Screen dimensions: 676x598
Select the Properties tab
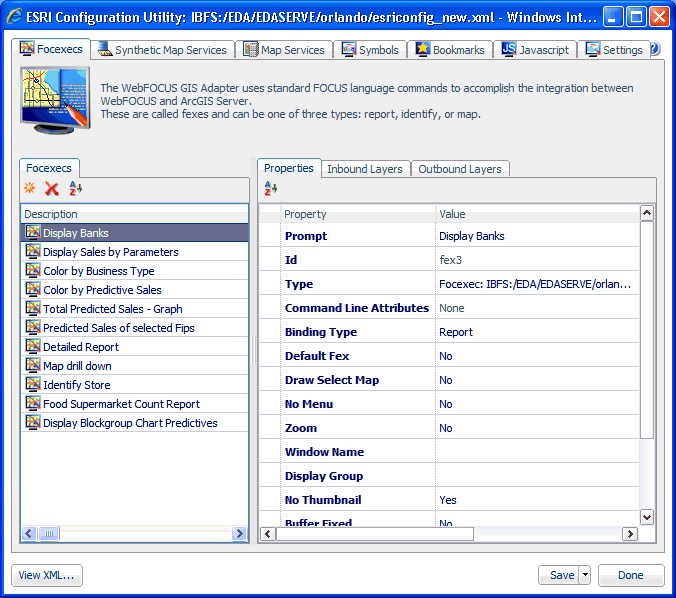(x=289, y=168)
